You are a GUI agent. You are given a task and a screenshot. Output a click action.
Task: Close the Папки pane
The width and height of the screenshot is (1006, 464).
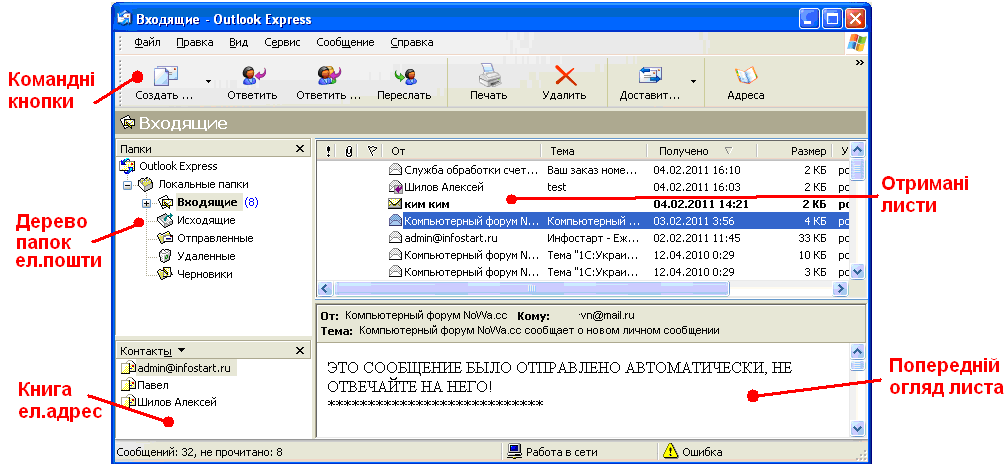300,148
